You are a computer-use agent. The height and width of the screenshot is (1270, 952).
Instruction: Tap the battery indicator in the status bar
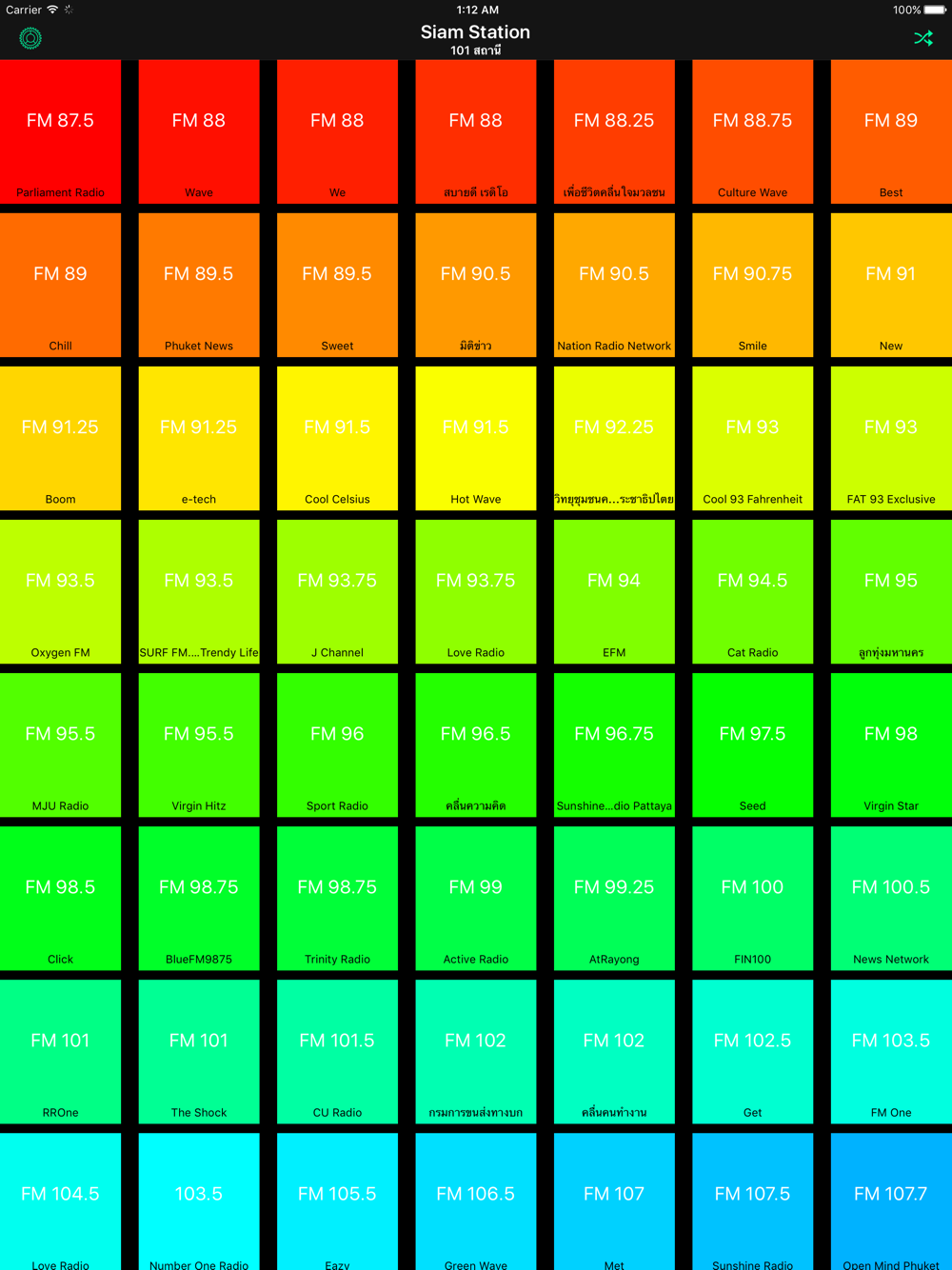[937, 10]
